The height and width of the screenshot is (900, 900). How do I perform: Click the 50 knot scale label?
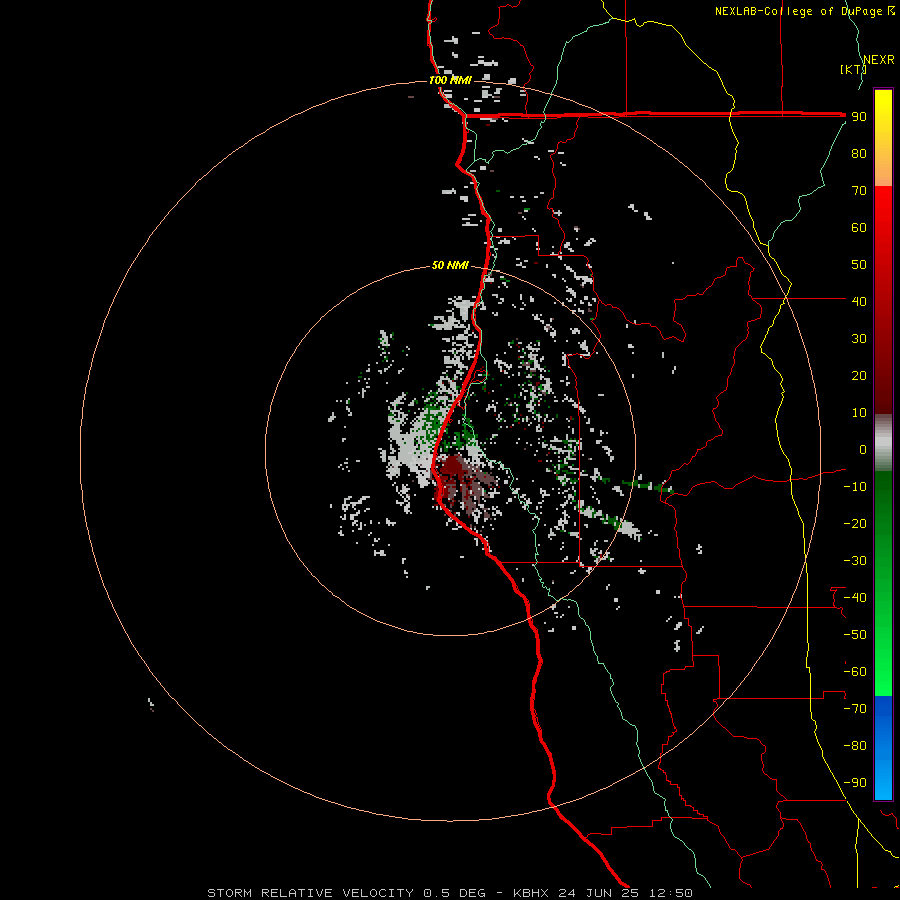point(859,265)
